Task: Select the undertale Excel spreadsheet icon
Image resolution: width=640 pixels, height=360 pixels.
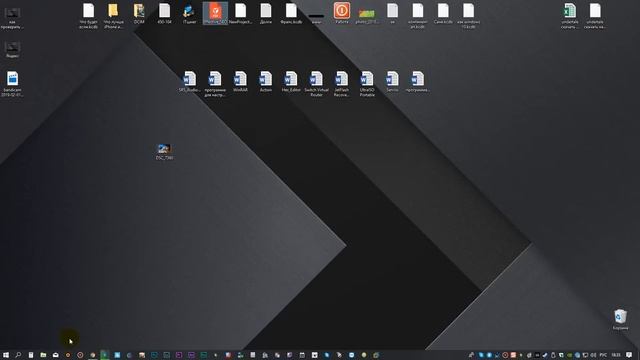Action: tap(569, 16)
